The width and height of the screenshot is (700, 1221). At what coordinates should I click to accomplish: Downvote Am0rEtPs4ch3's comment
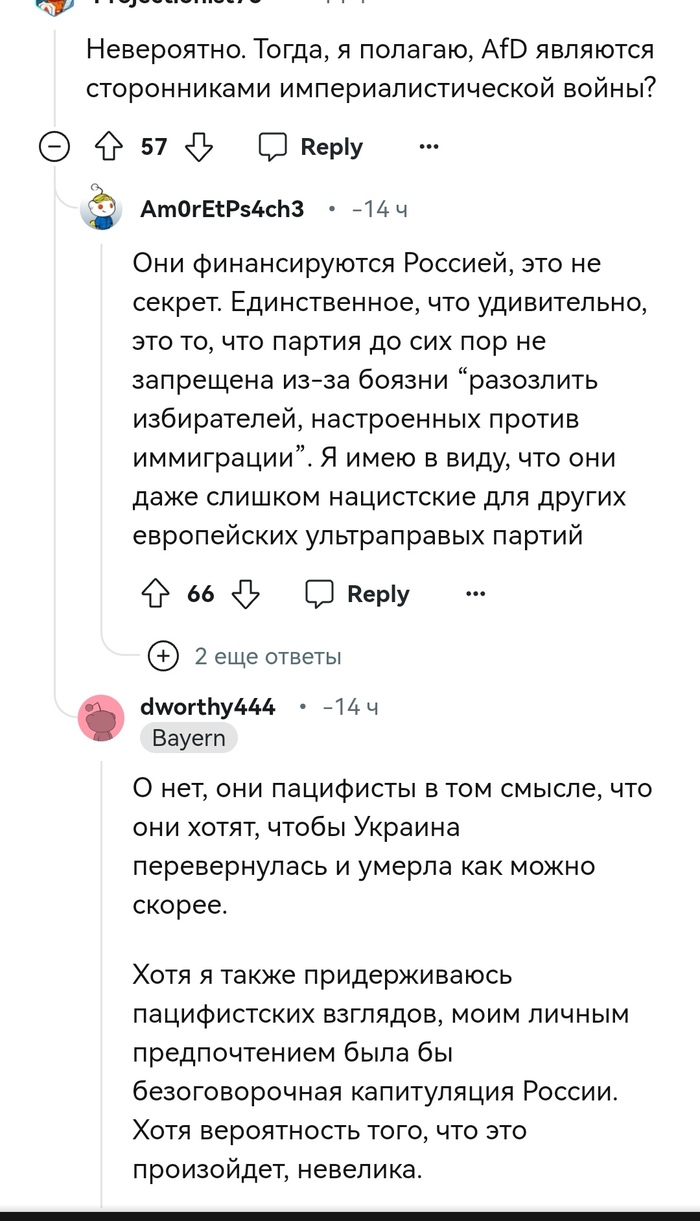point(246,594)
